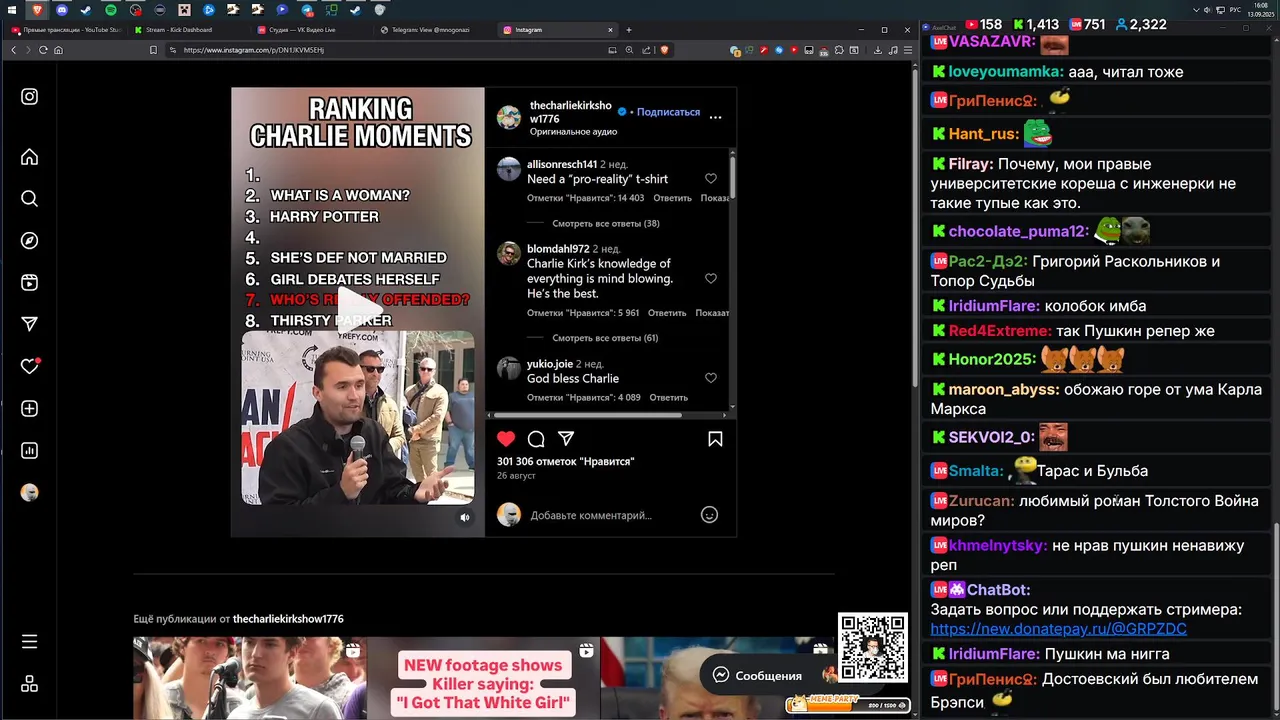Click the comment input field

pos(610,515)
